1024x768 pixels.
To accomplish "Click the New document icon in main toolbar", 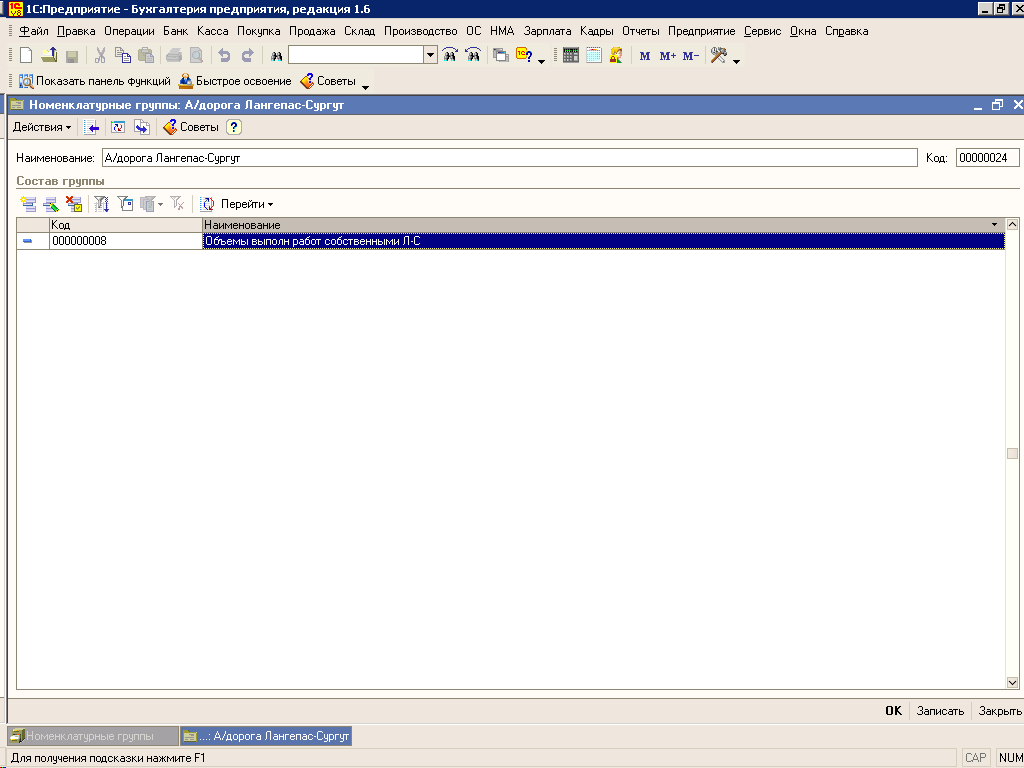I will coord(26,56).
